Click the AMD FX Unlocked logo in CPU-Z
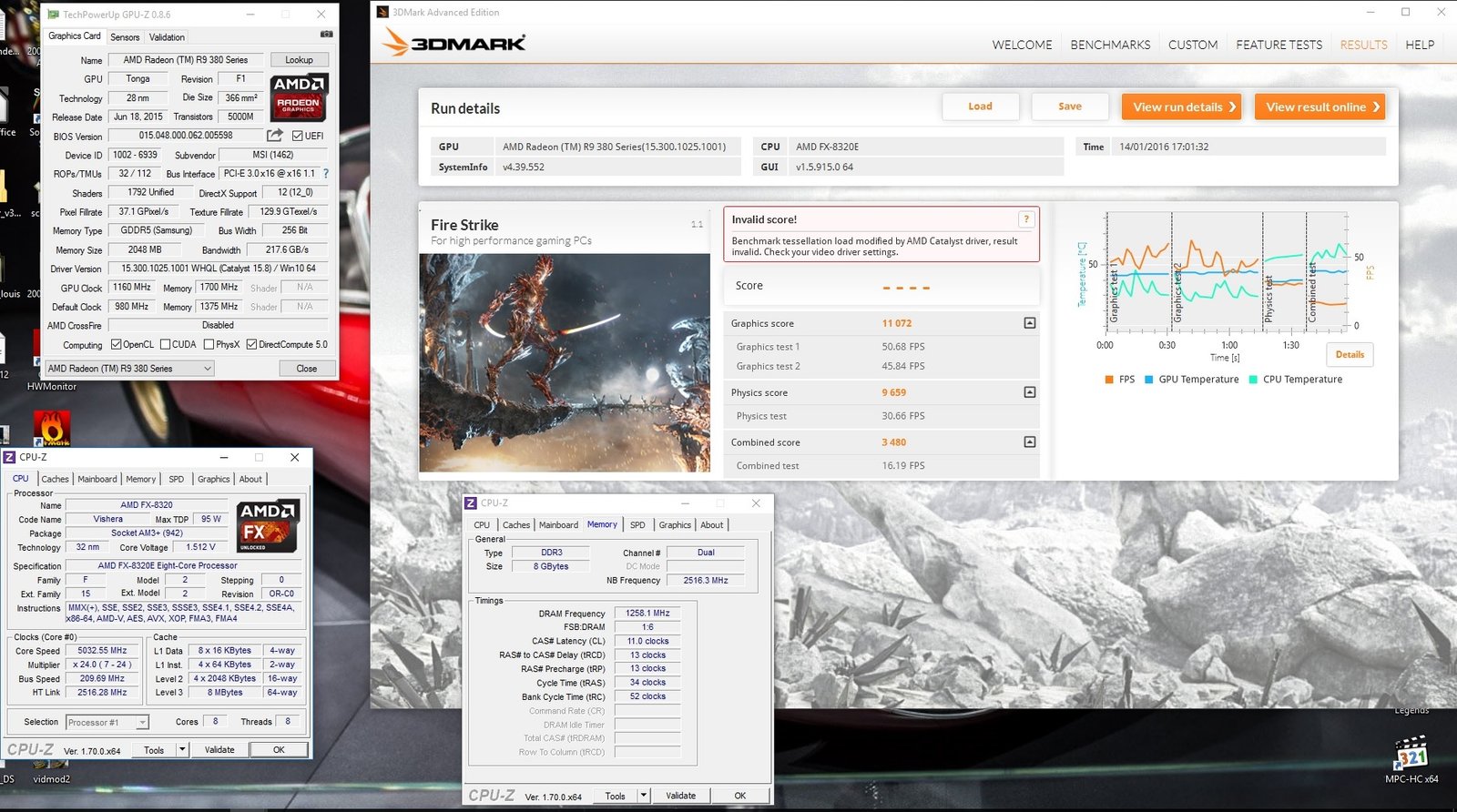 (269, 525)
